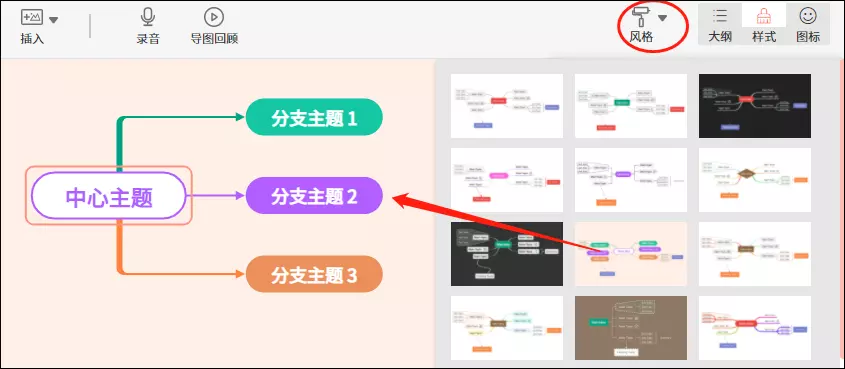Apply the dark gray theme with green center
The height and width of the screenshot is (369, 845).
507,254
